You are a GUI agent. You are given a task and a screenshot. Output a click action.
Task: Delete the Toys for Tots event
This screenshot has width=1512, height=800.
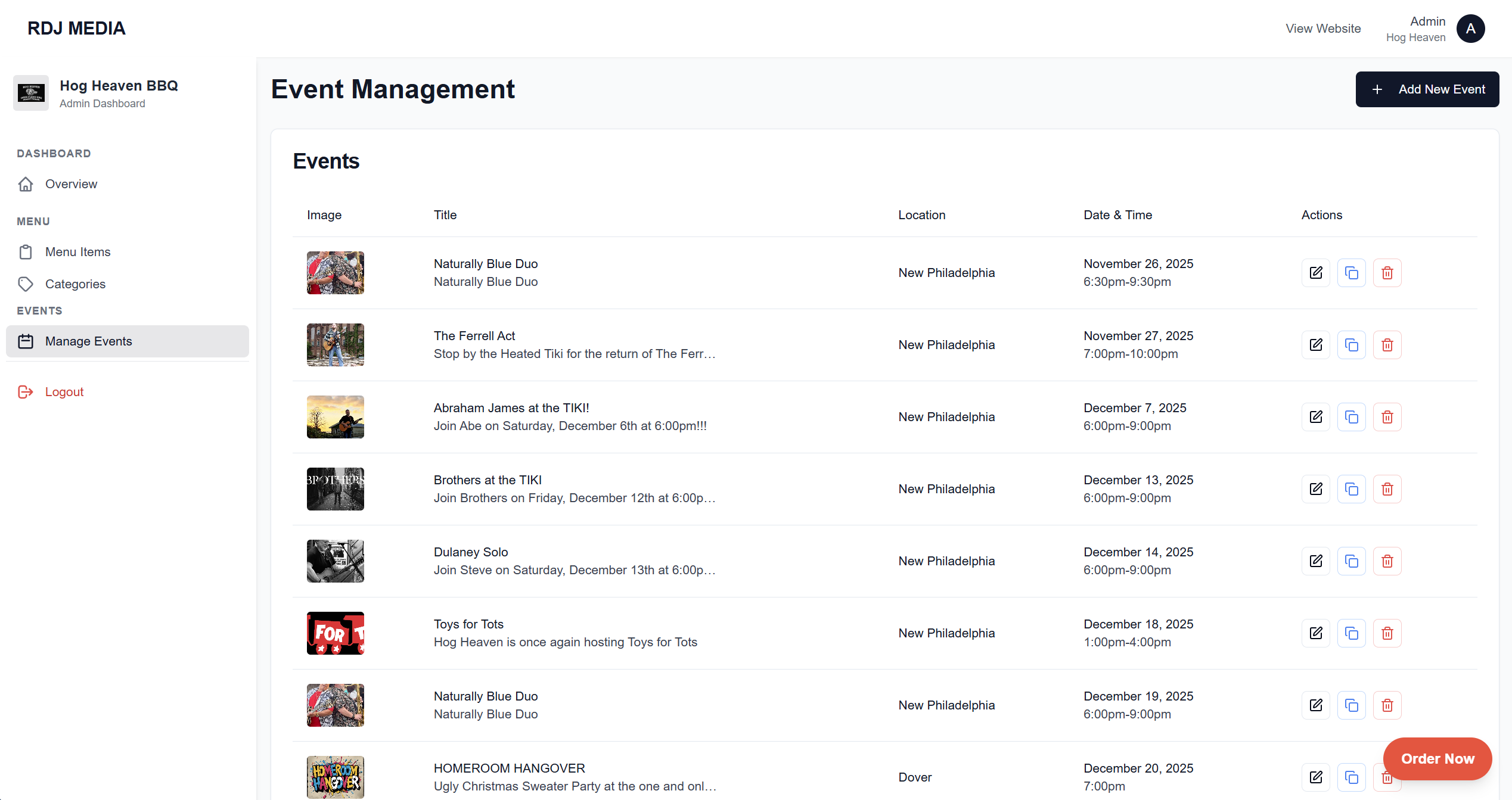coord(1387,633)
